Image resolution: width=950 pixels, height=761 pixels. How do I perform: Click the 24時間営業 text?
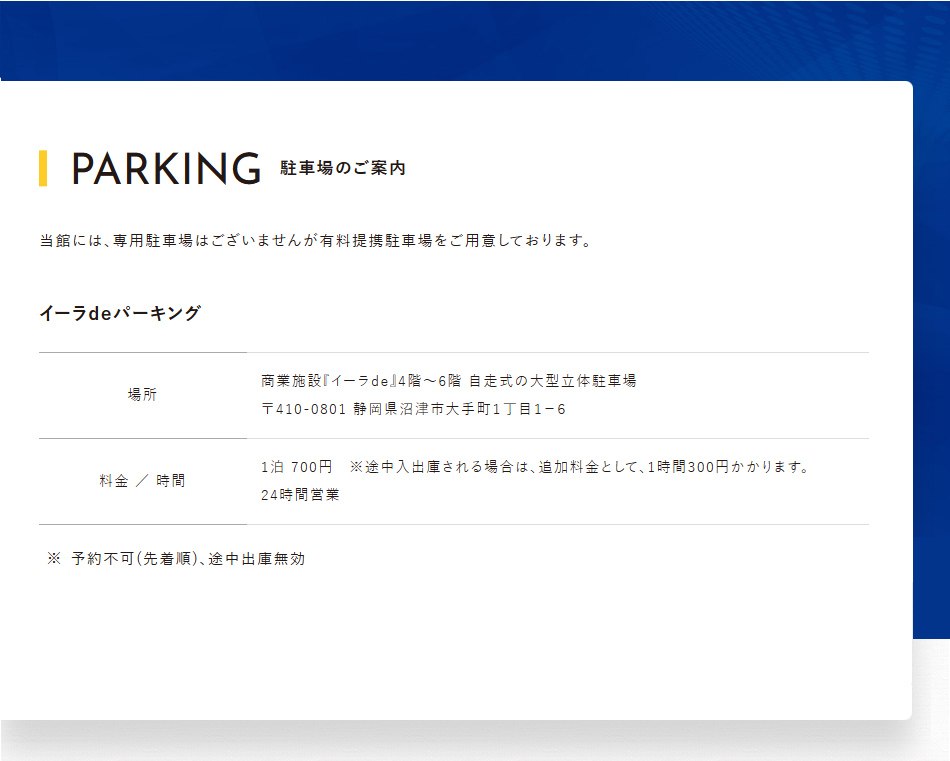point(300,495)
